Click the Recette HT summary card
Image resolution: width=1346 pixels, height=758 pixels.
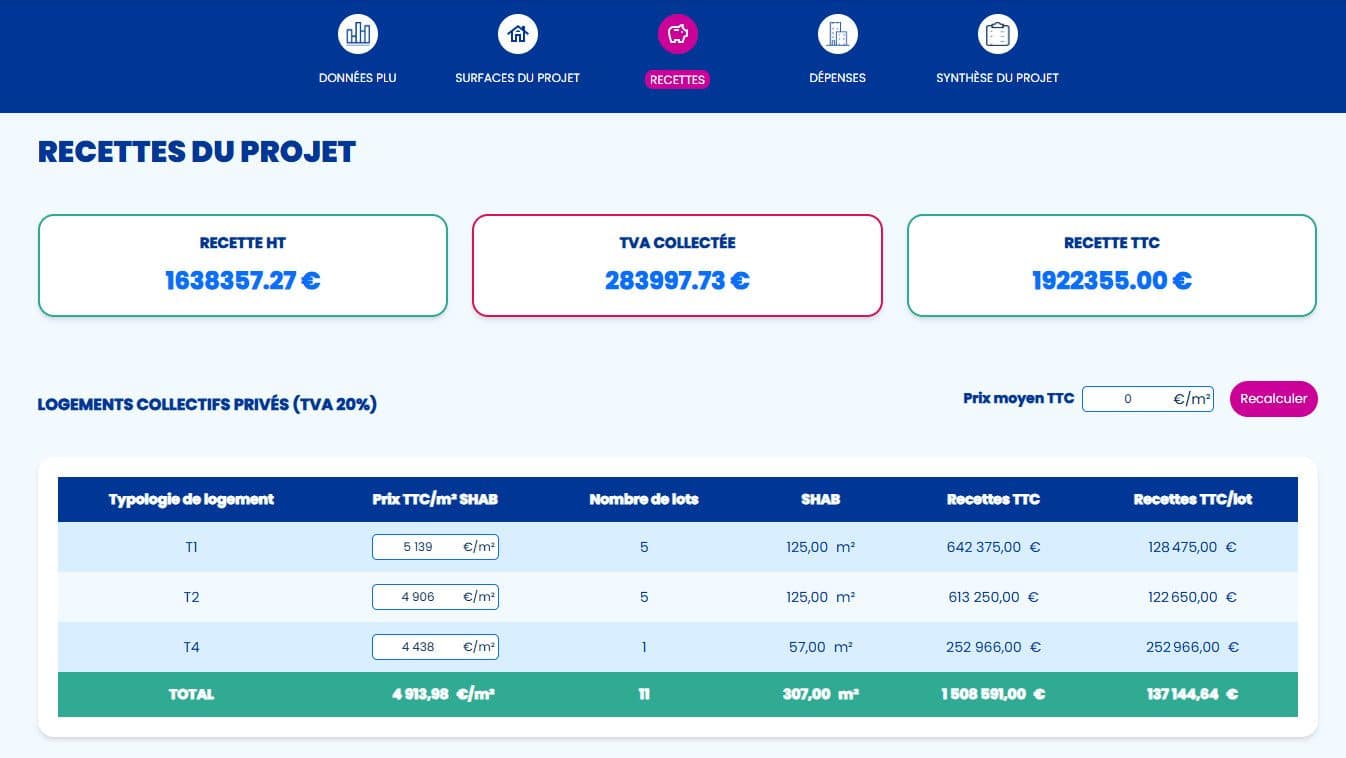click(x=243, y=266)
